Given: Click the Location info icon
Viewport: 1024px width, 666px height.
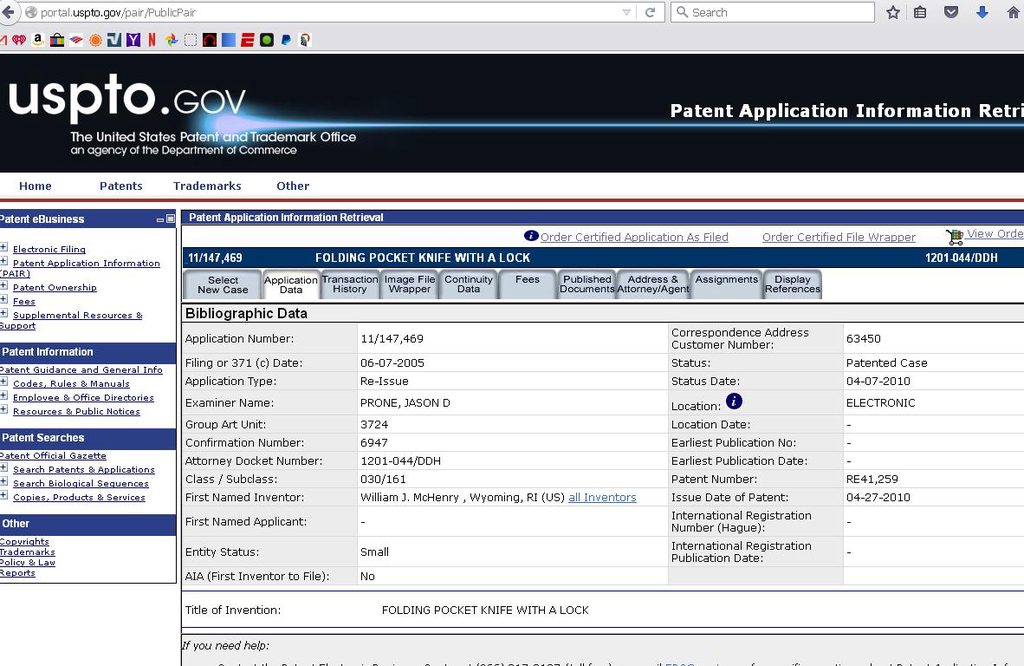Looking at the screenshot, I should (x=734, y=401).
